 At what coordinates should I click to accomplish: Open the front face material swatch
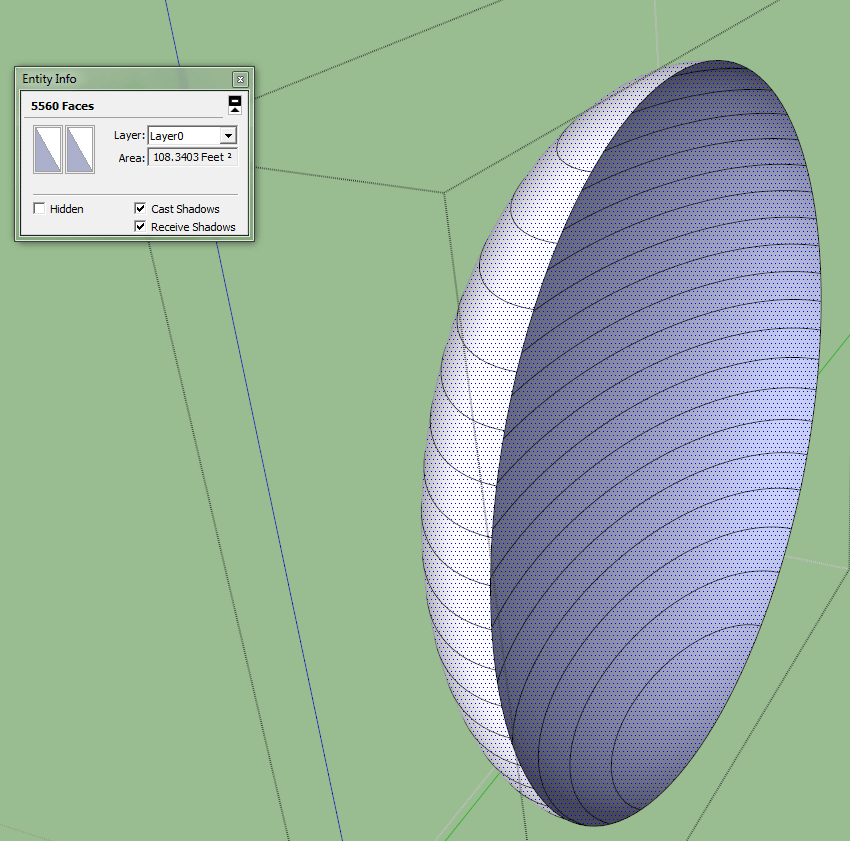click(x=48, y=149)
